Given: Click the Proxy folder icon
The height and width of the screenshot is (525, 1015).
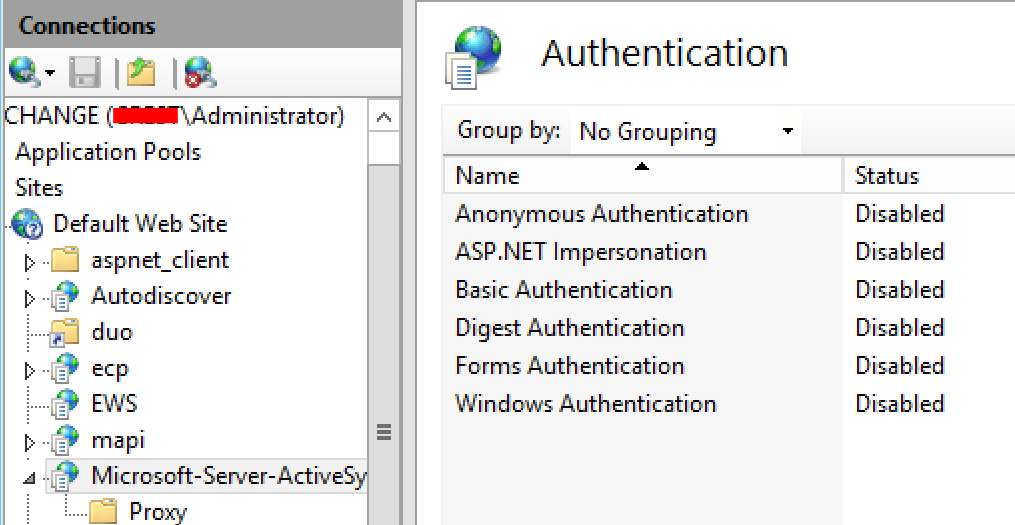Looking at the screenshot, I should (104, 512).
